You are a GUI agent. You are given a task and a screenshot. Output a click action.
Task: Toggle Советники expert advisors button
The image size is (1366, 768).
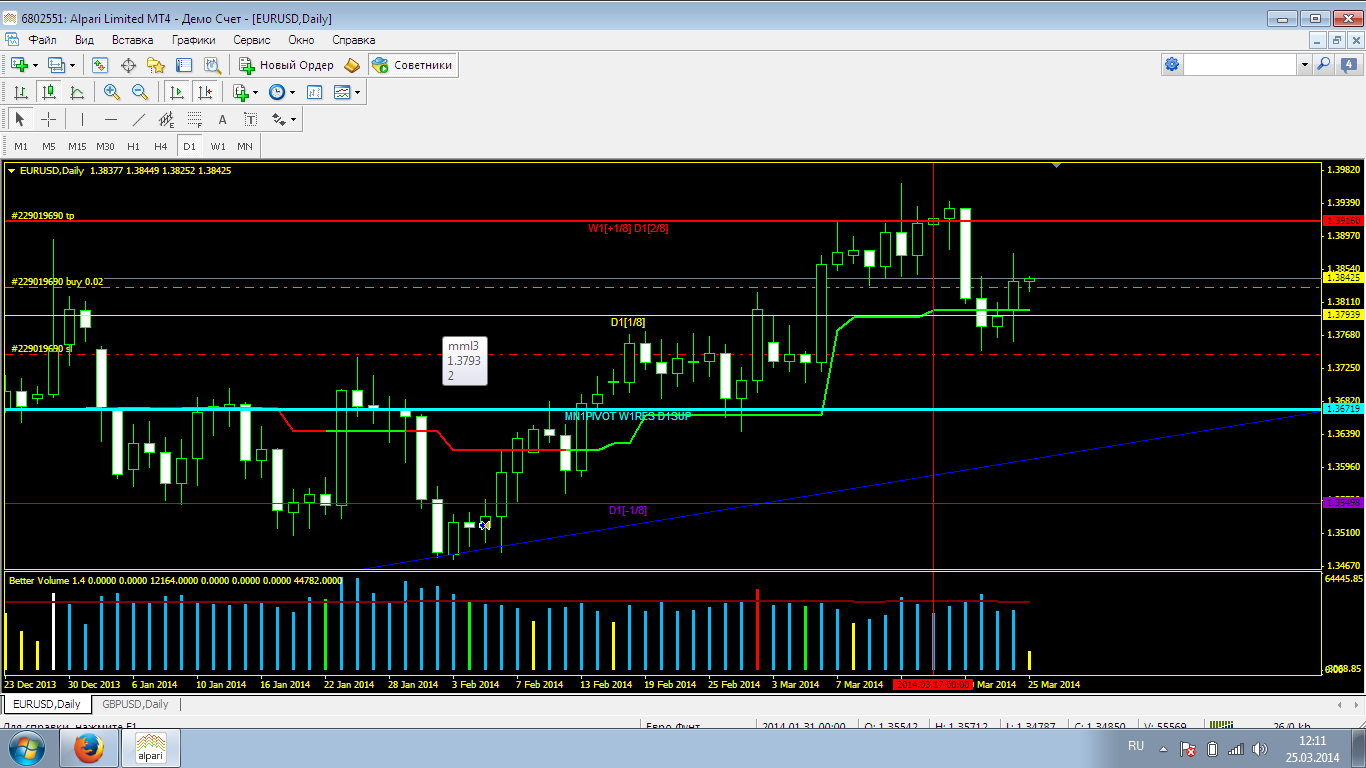(413, 65)
